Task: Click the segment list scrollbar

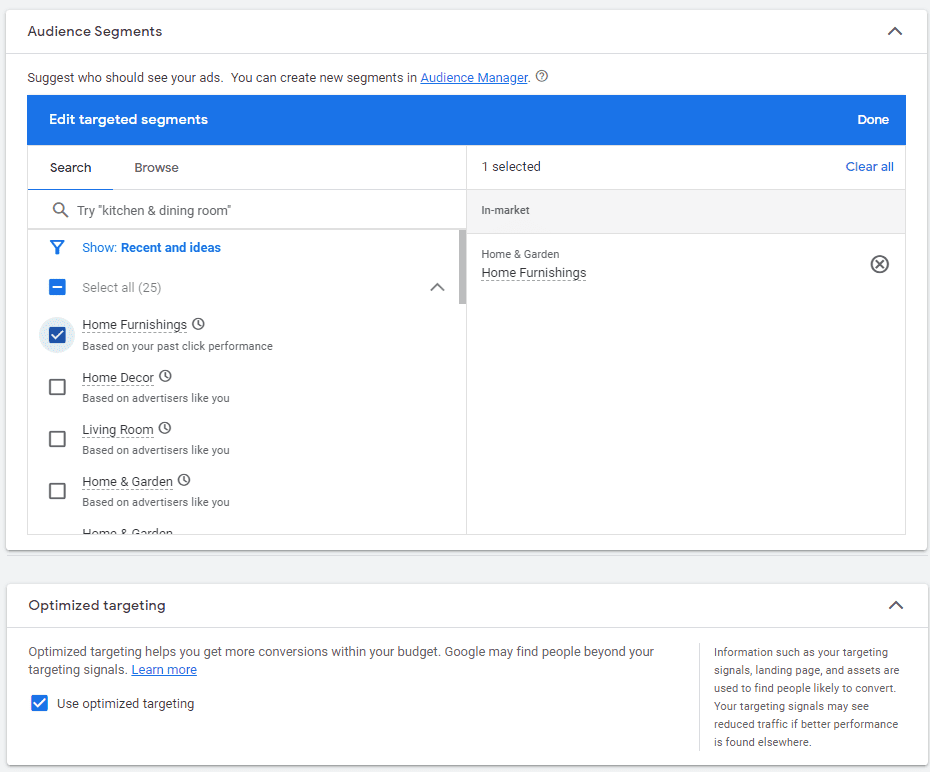Action: pyautogui.click(x=462, y=268)
